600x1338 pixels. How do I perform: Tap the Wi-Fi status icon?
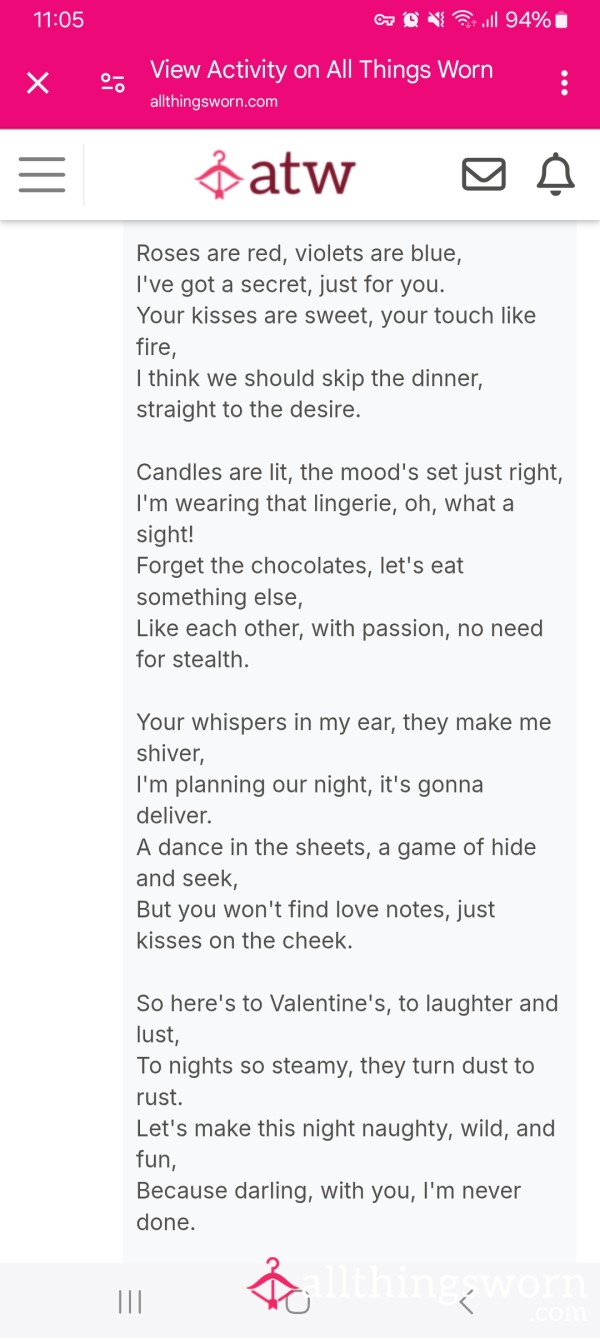pos(463,20)
